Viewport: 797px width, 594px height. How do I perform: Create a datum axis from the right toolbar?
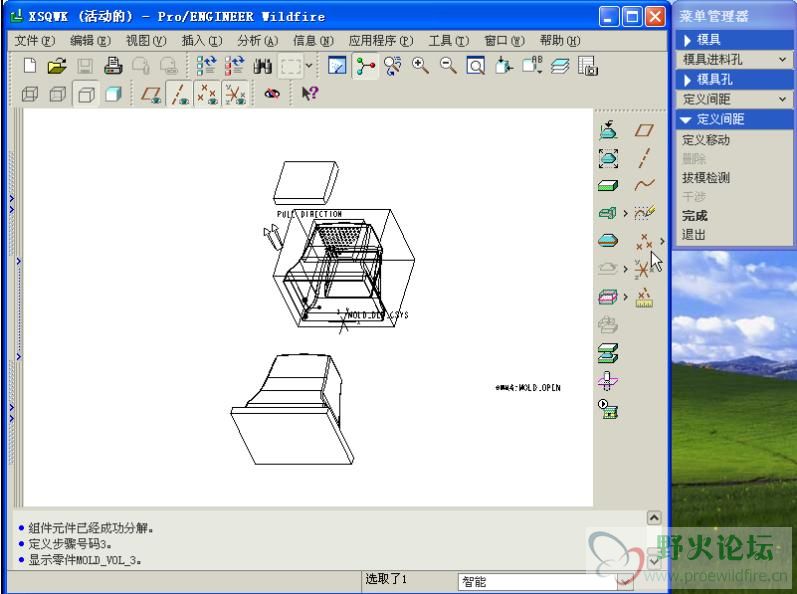[644, 158]
